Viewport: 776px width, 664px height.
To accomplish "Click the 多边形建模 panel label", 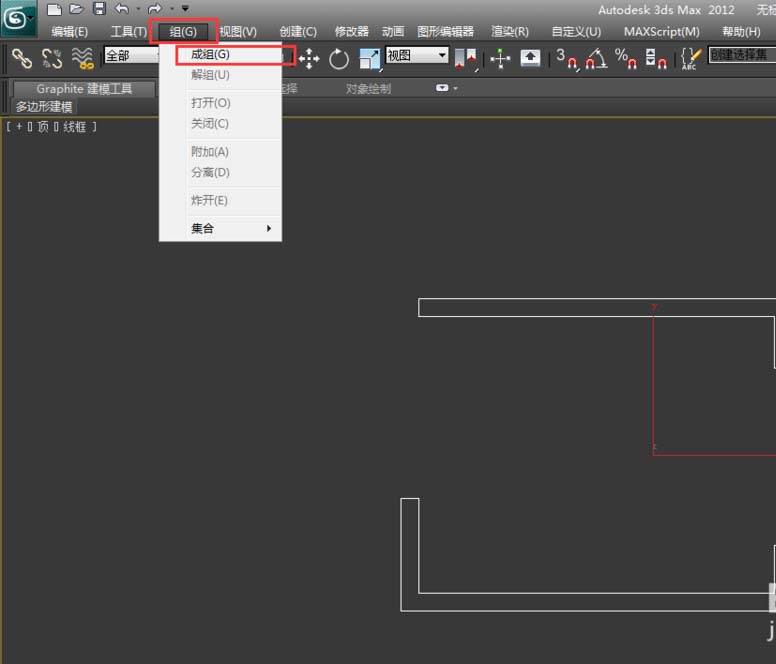I will pos(44,106).
